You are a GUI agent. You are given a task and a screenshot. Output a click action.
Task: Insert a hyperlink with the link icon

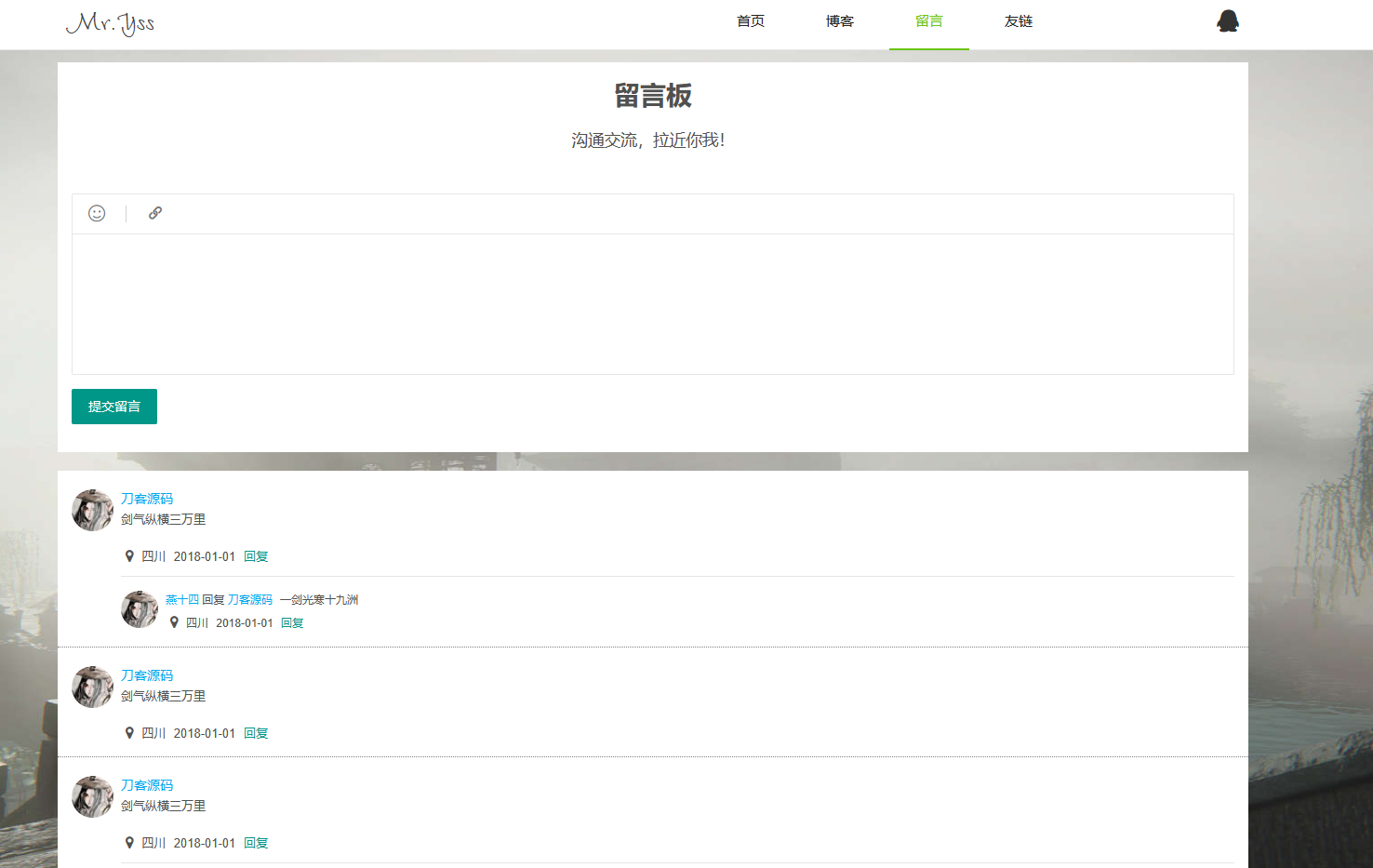point(155,213)
